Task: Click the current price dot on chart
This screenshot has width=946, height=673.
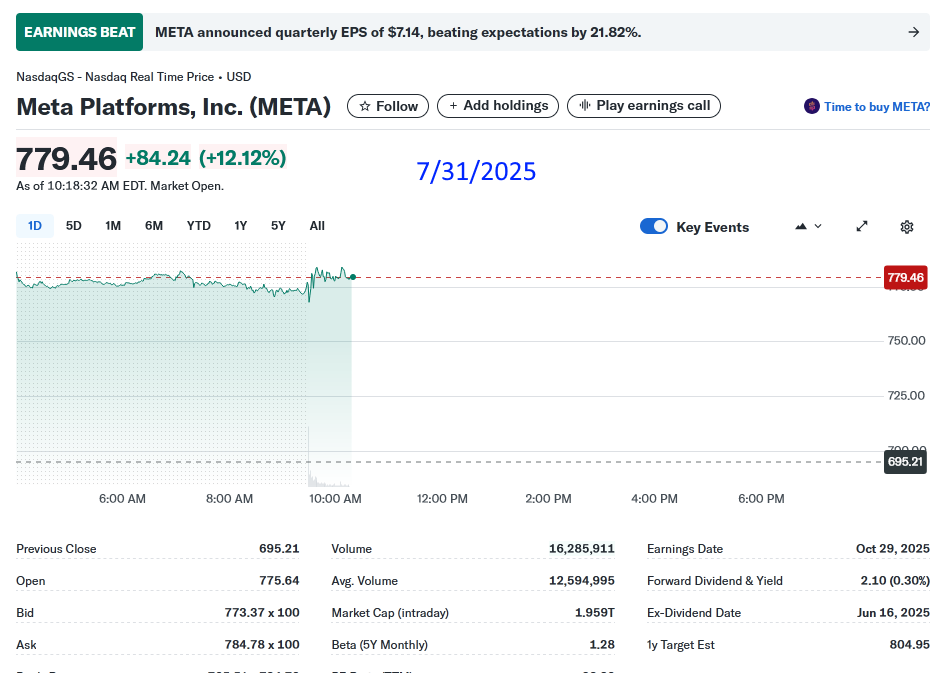Action: [x=353, y=277]
